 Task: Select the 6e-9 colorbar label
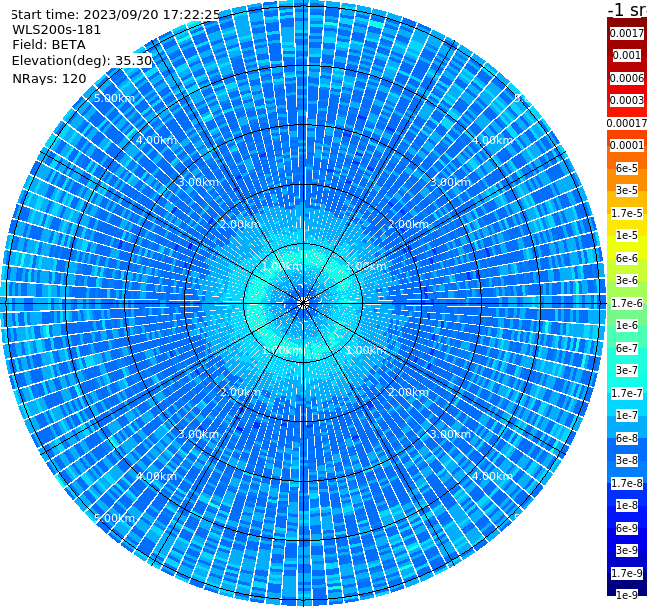627,528
